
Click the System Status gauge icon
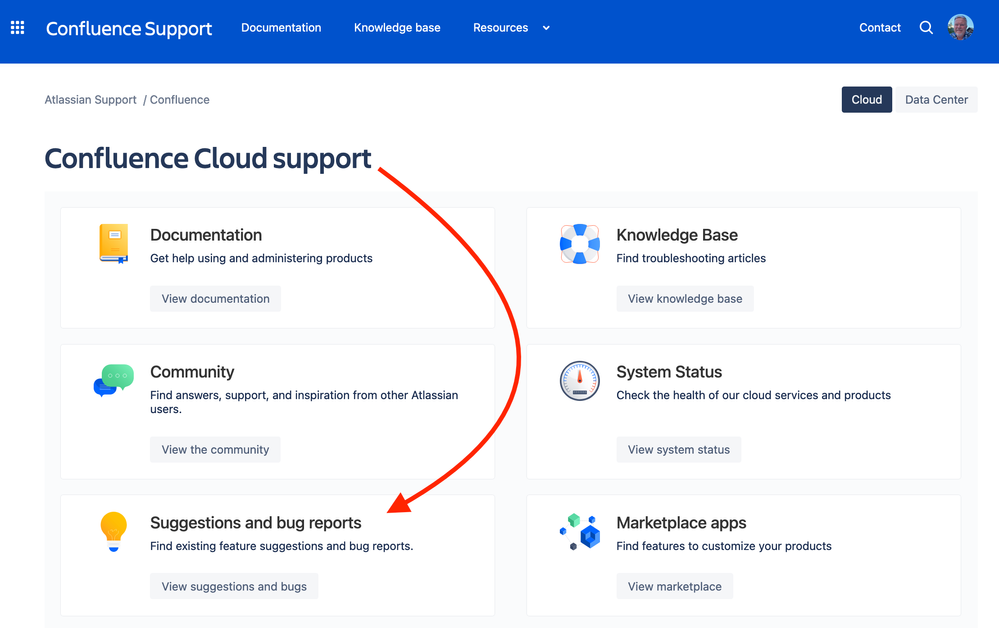580,381
